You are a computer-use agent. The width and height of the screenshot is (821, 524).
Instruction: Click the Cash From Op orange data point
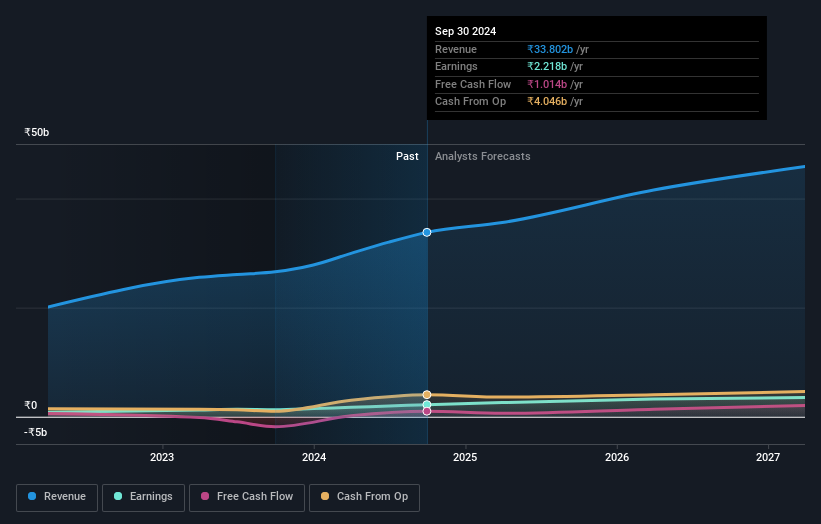427,395
